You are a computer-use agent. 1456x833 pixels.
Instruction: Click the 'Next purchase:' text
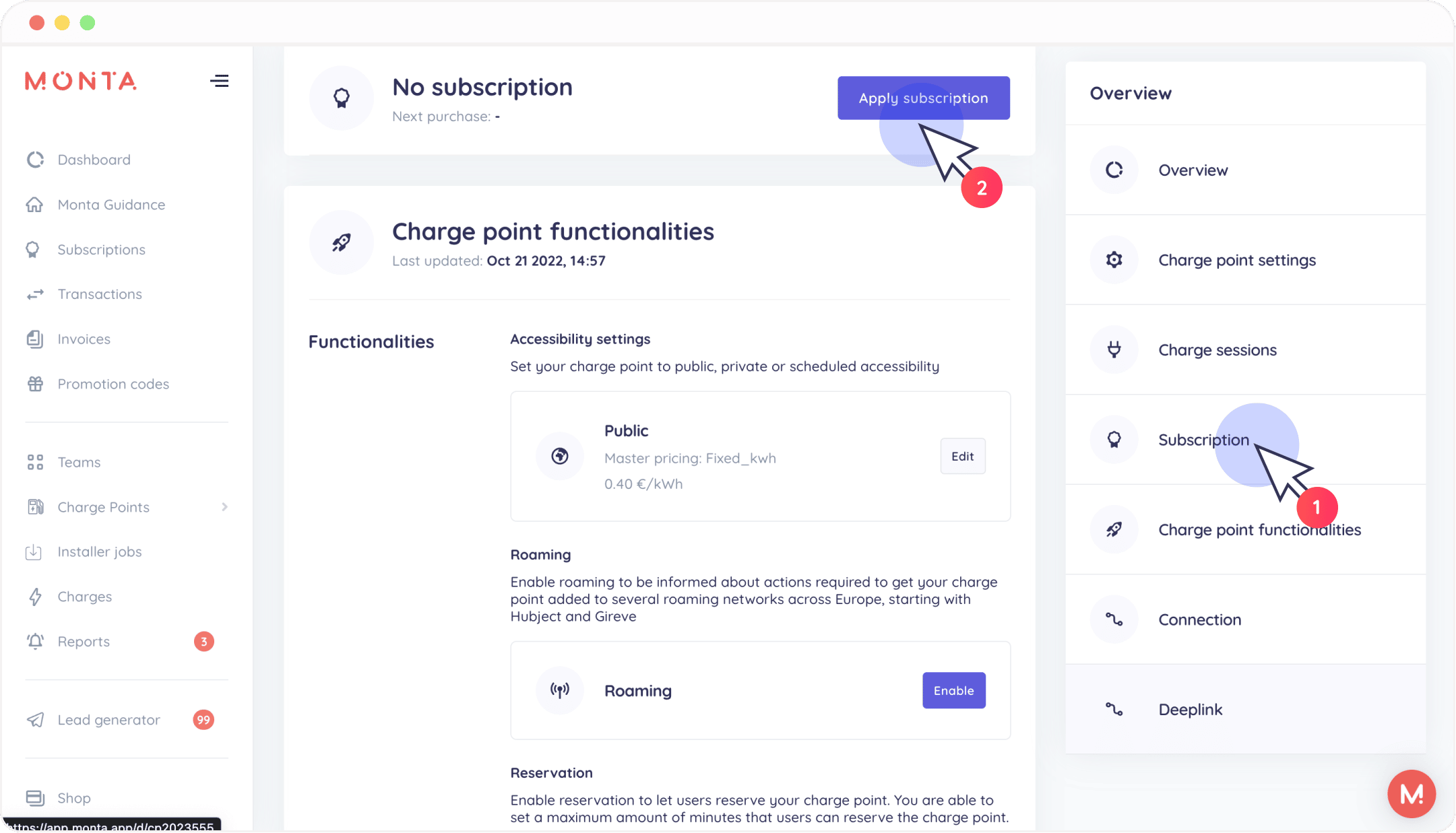(x=441, y=116)
